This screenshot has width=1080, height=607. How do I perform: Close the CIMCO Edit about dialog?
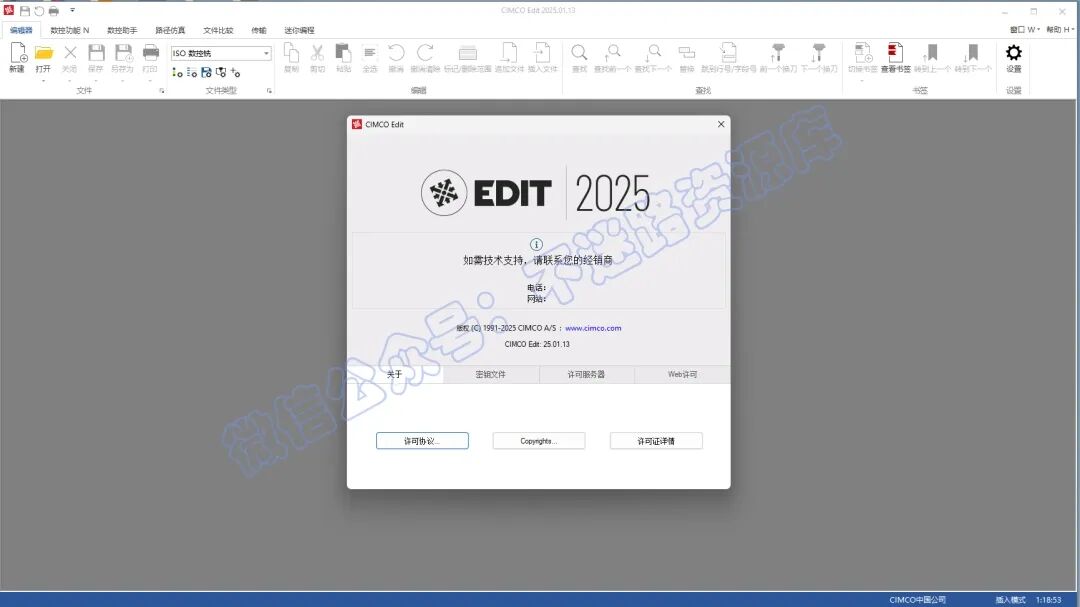click(x=721, y=124)
